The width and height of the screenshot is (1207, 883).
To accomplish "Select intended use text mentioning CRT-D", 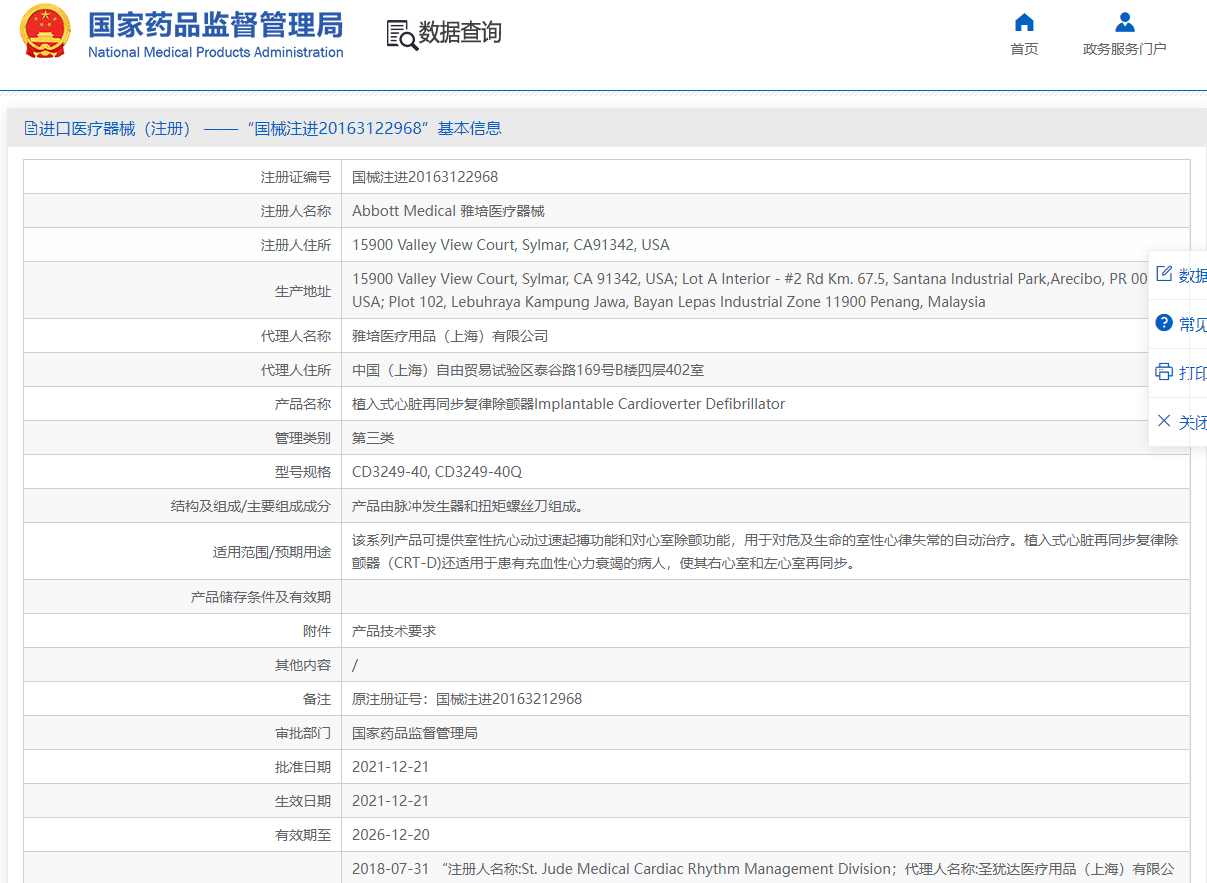I will 766,551.
